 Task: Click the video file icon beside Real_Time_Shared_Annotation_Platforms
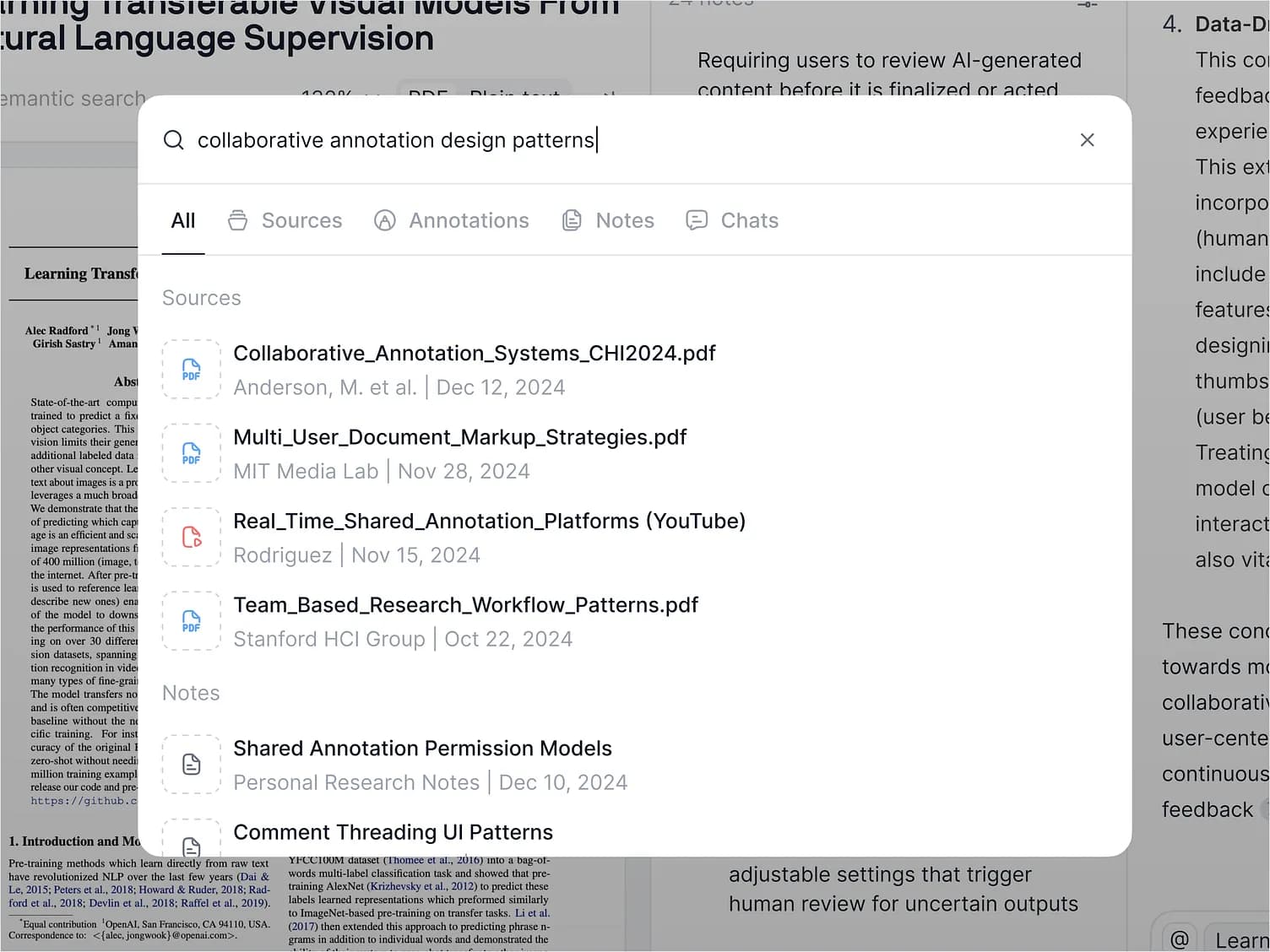click(192, 538)
